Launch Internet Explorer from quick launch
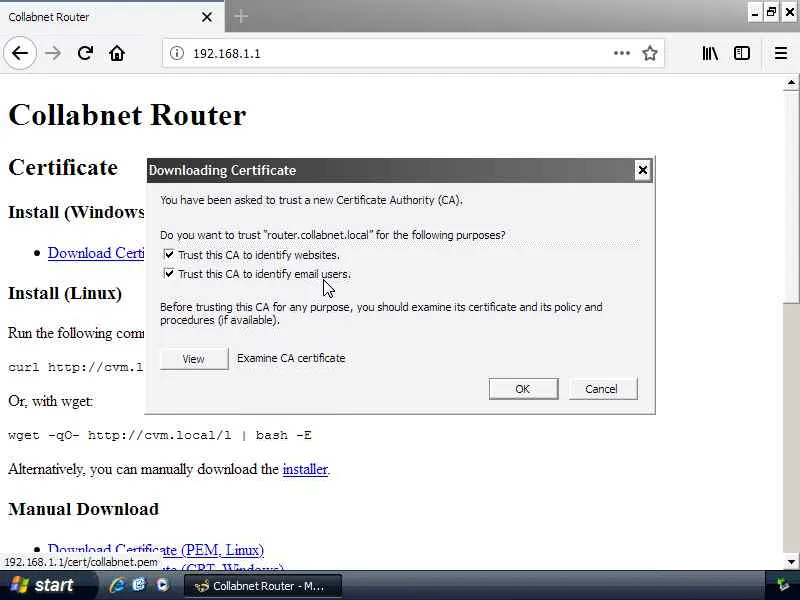The image size is (800, 600). 116,585
